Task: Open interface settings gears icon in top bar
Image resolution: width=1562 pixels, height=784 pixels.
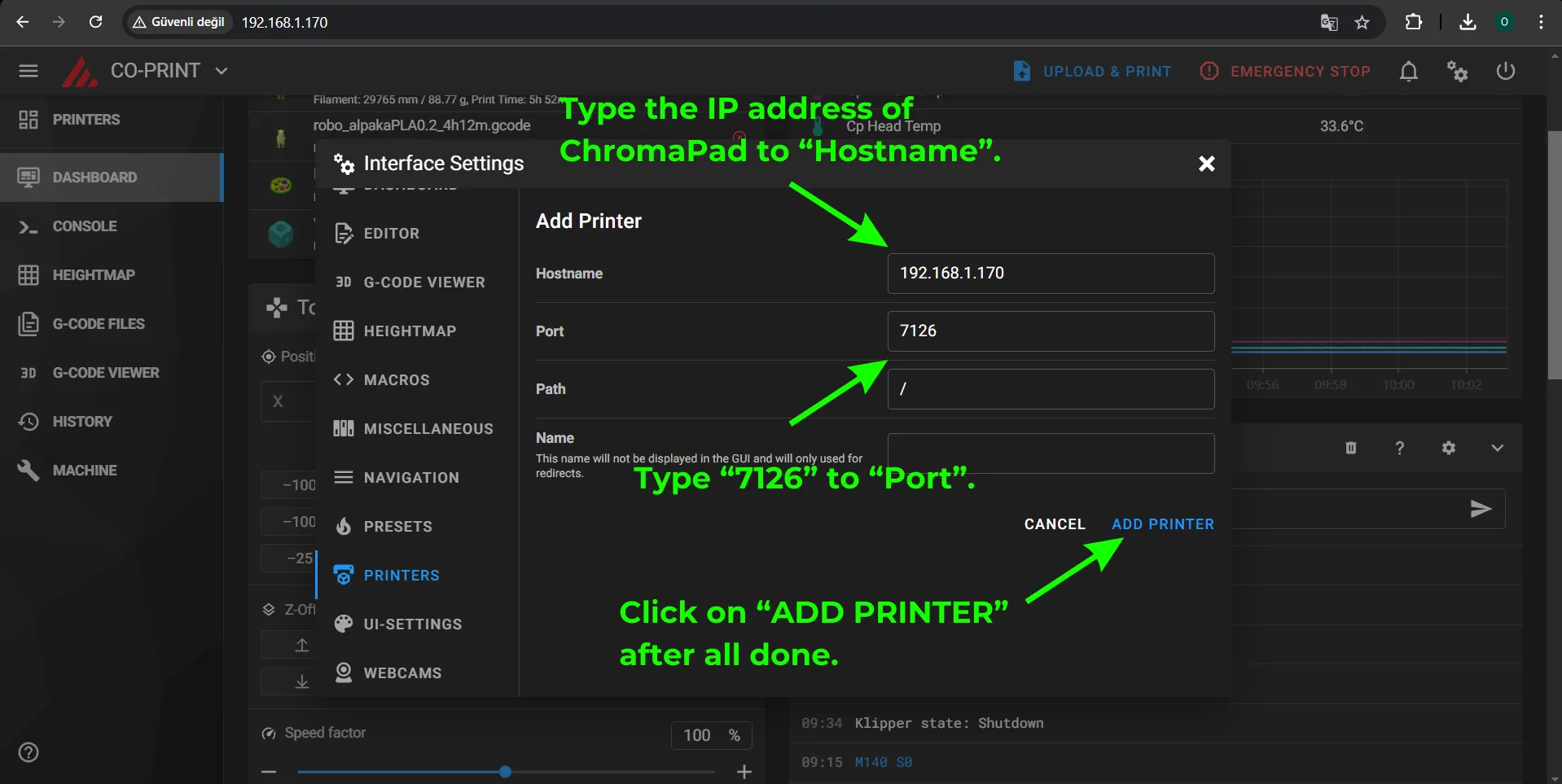Action: [1457, 71]
